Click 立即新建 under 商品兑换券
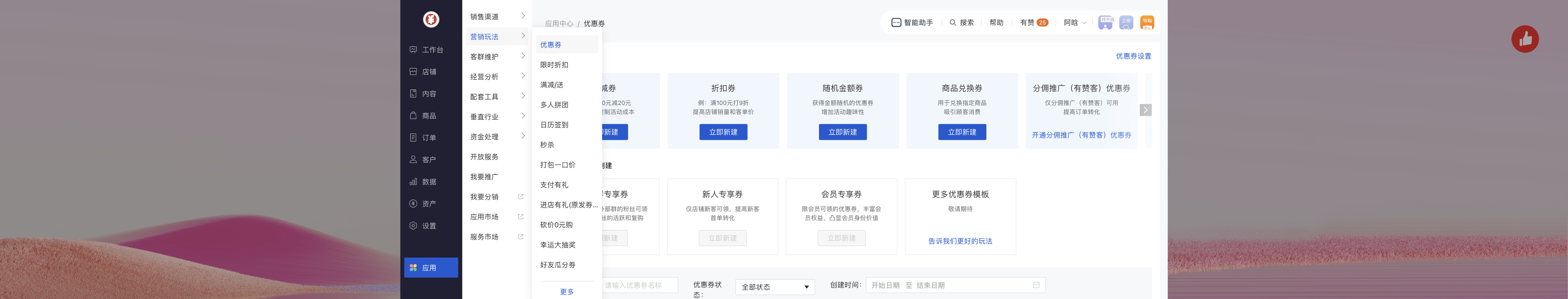Image resolution: width=1568 pixels, height=299 pixels. click(962, 132)
